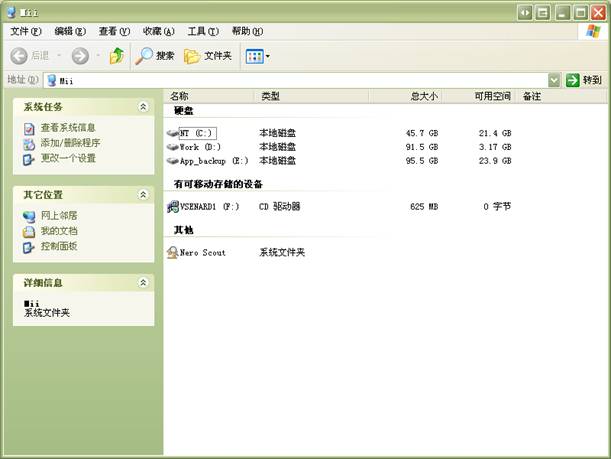
Task: Open 控制面板 from other places
Action: 58,246
